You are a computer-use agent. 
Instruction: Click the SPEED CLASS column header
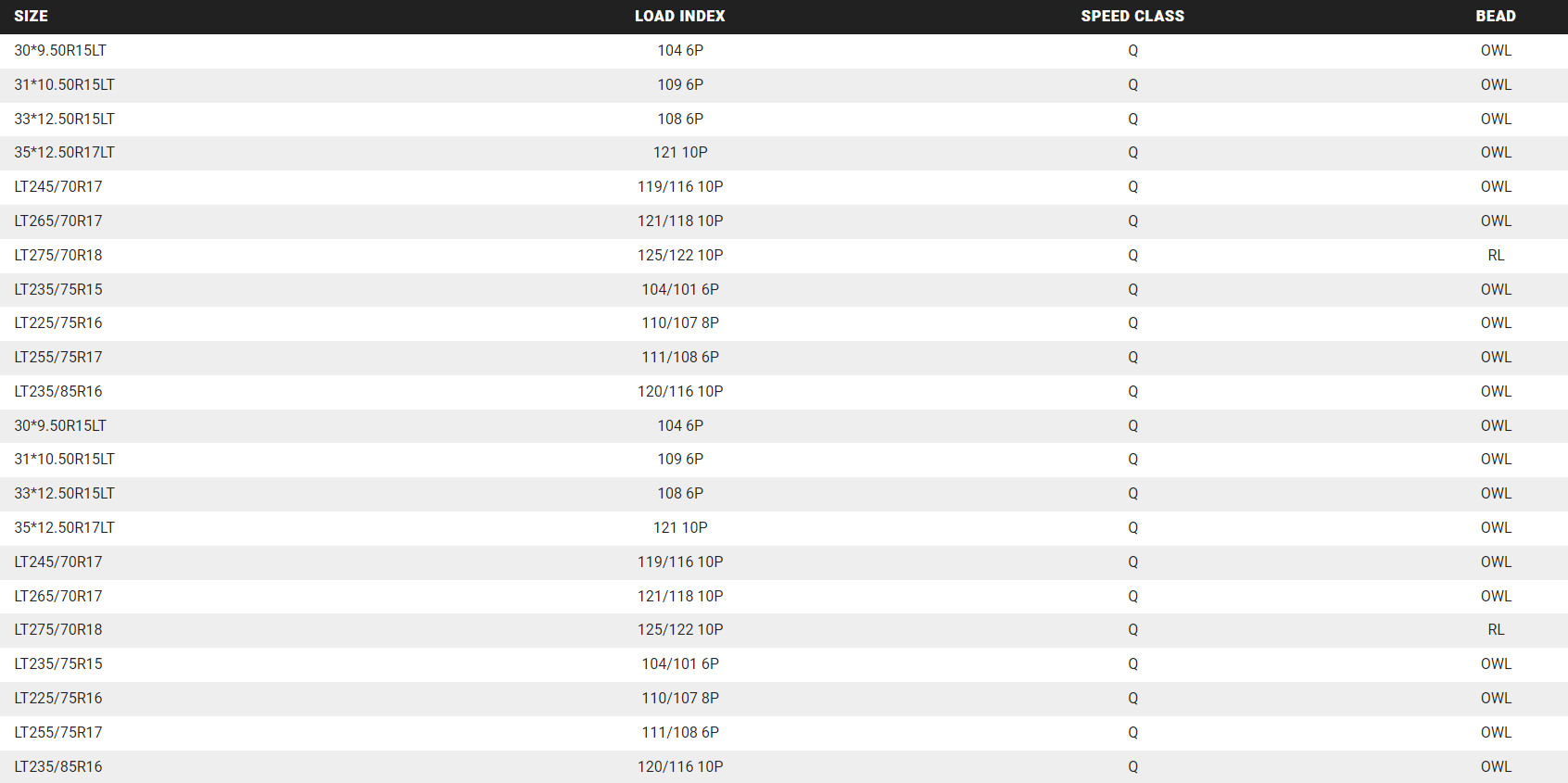[1132, 16]
